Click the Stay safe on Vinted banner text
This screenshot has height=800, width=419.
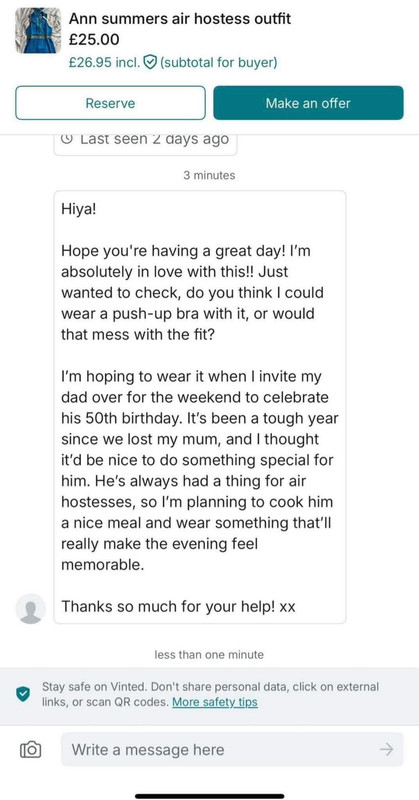click(x=210, y=694)
